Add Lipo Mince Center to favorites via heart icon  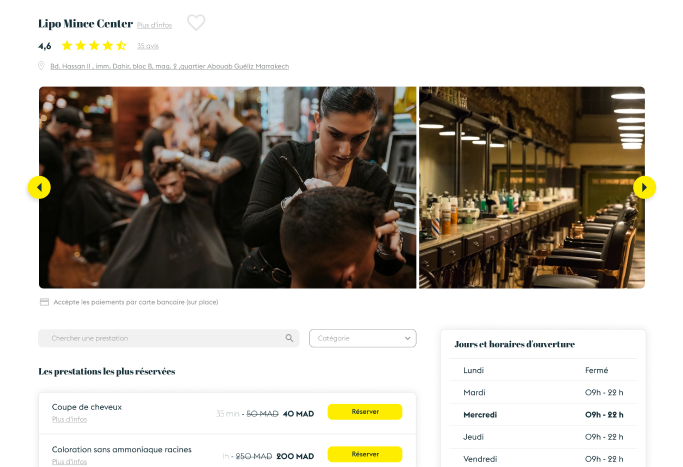click(x=196, y=23)
